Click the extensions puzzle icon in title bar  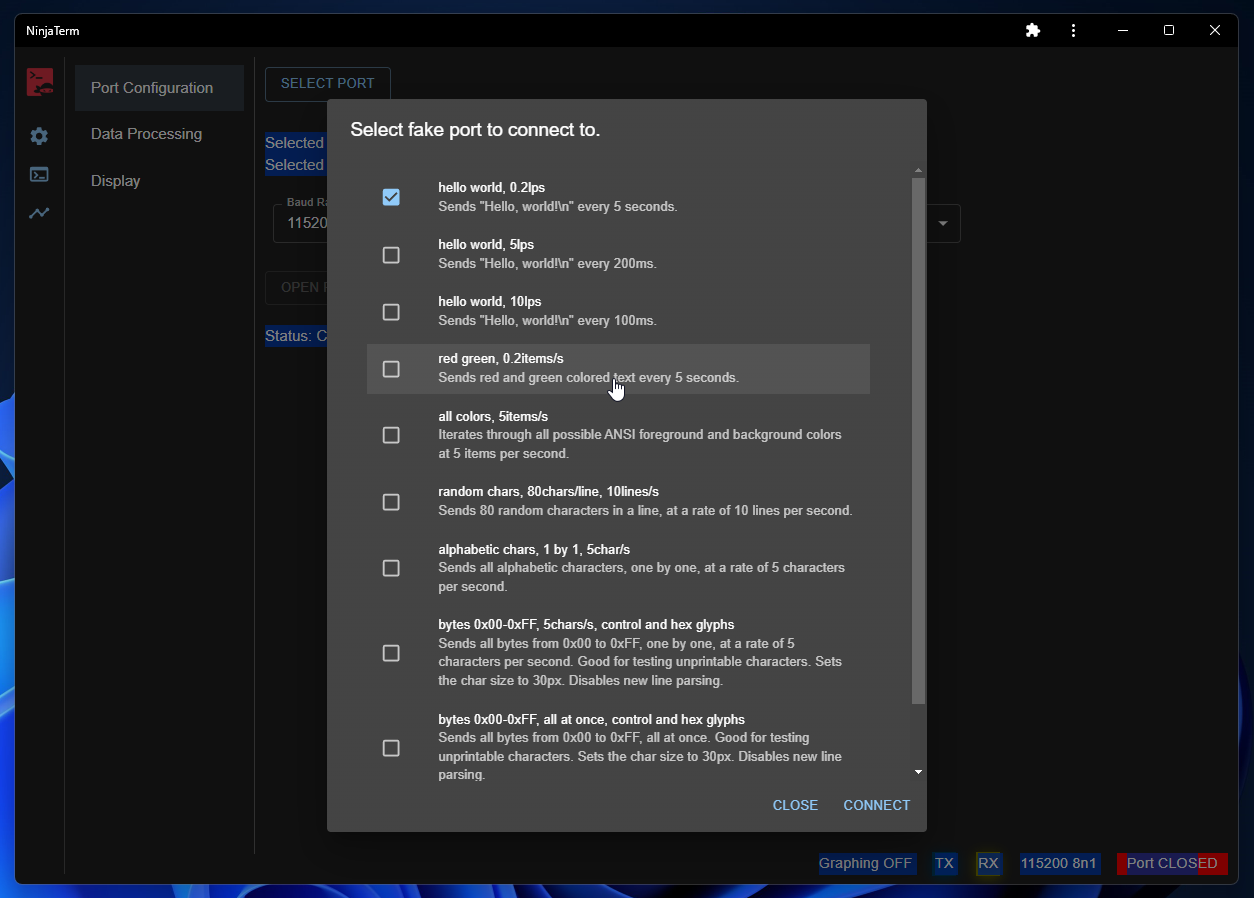1033,31
